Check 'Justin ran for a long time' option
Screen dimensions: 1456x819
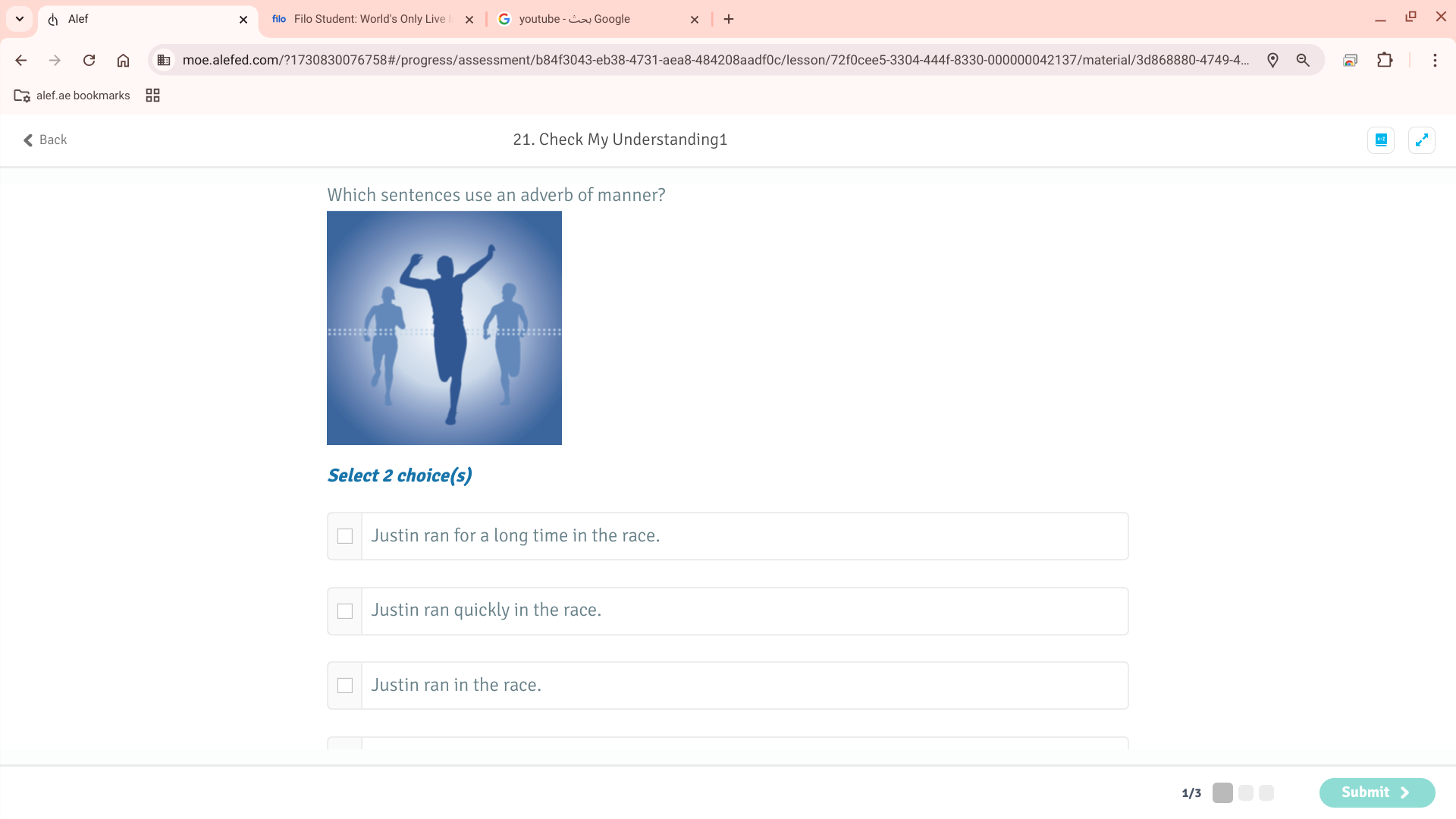(345, 536)
